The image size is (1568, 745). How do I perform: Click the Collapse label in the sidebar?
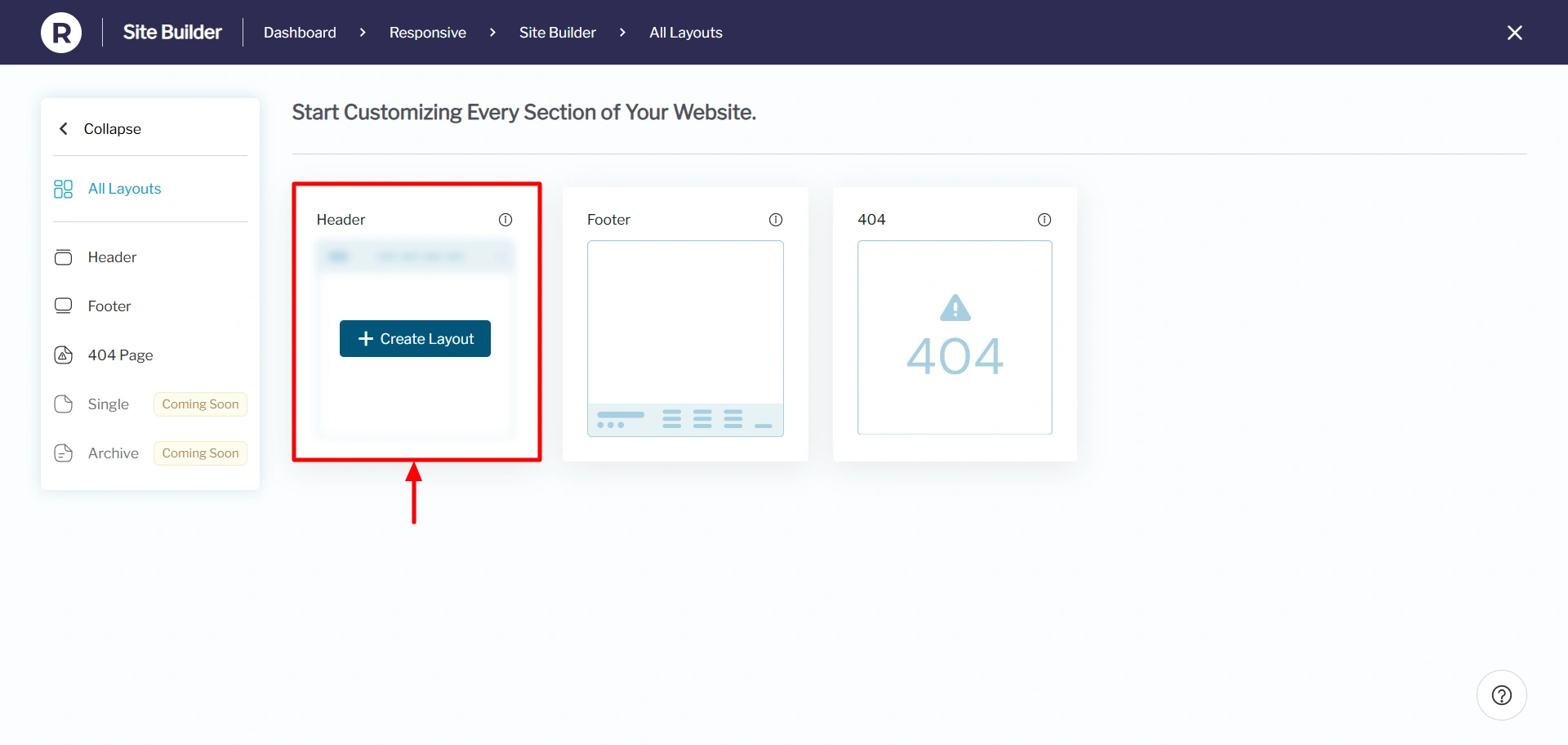[113, 129]
